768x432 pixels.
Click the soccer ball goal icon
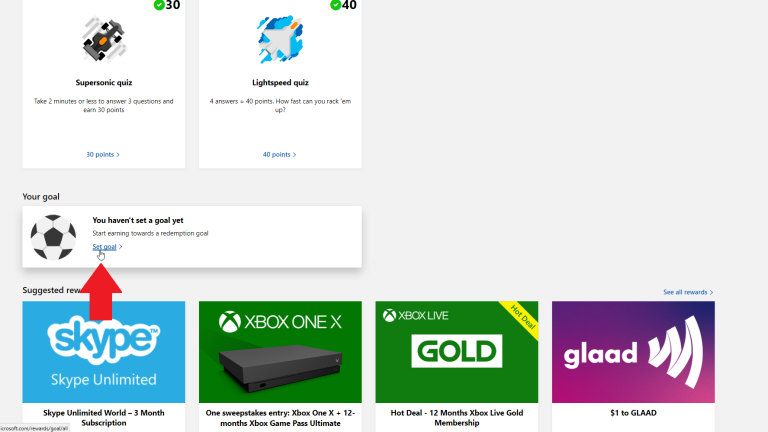pyautogui.click(x=53, y=237)
